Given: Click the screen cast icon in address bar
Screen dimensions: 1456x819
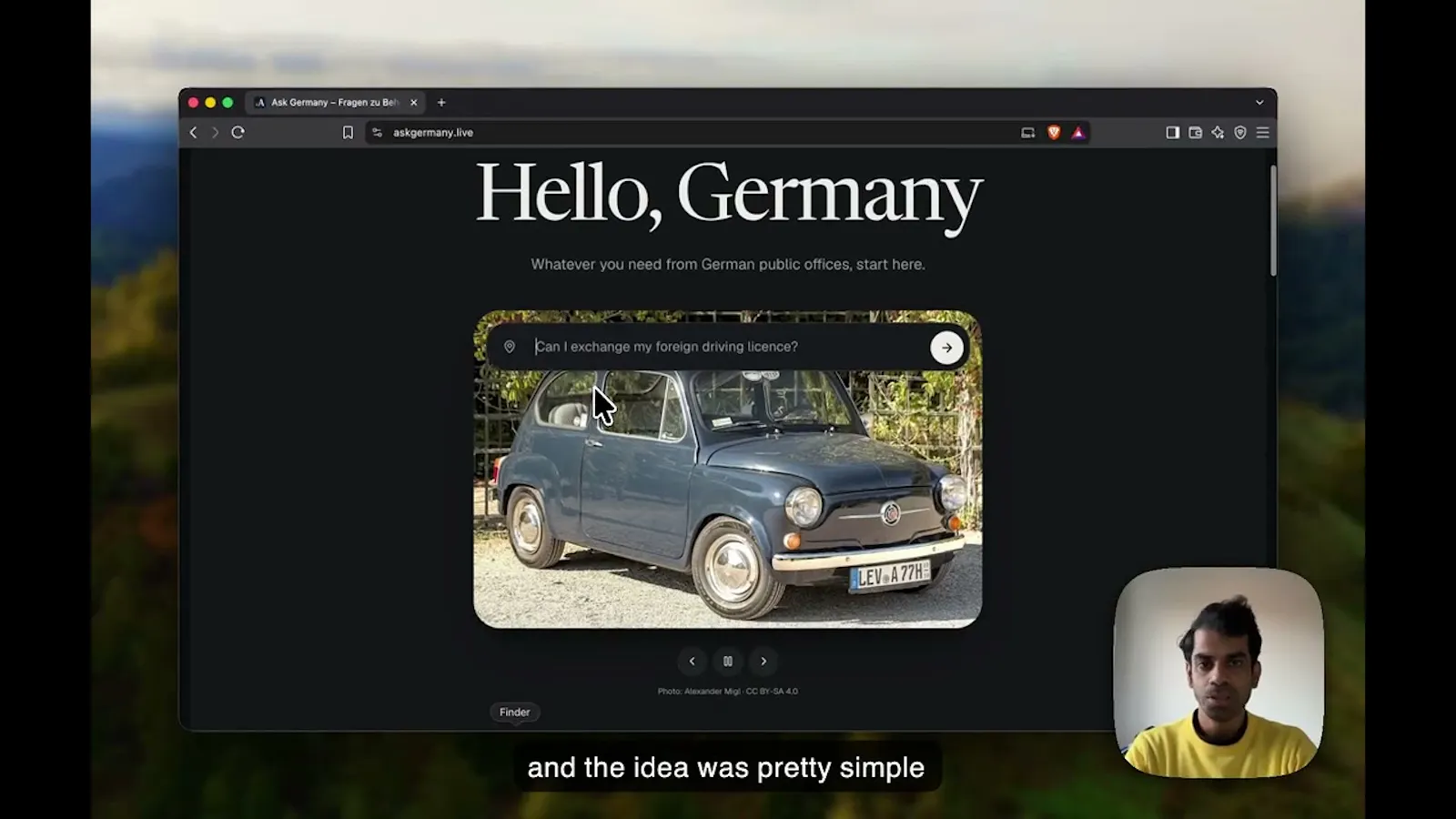Looking at the screenshot, I should coord(1027,133).
